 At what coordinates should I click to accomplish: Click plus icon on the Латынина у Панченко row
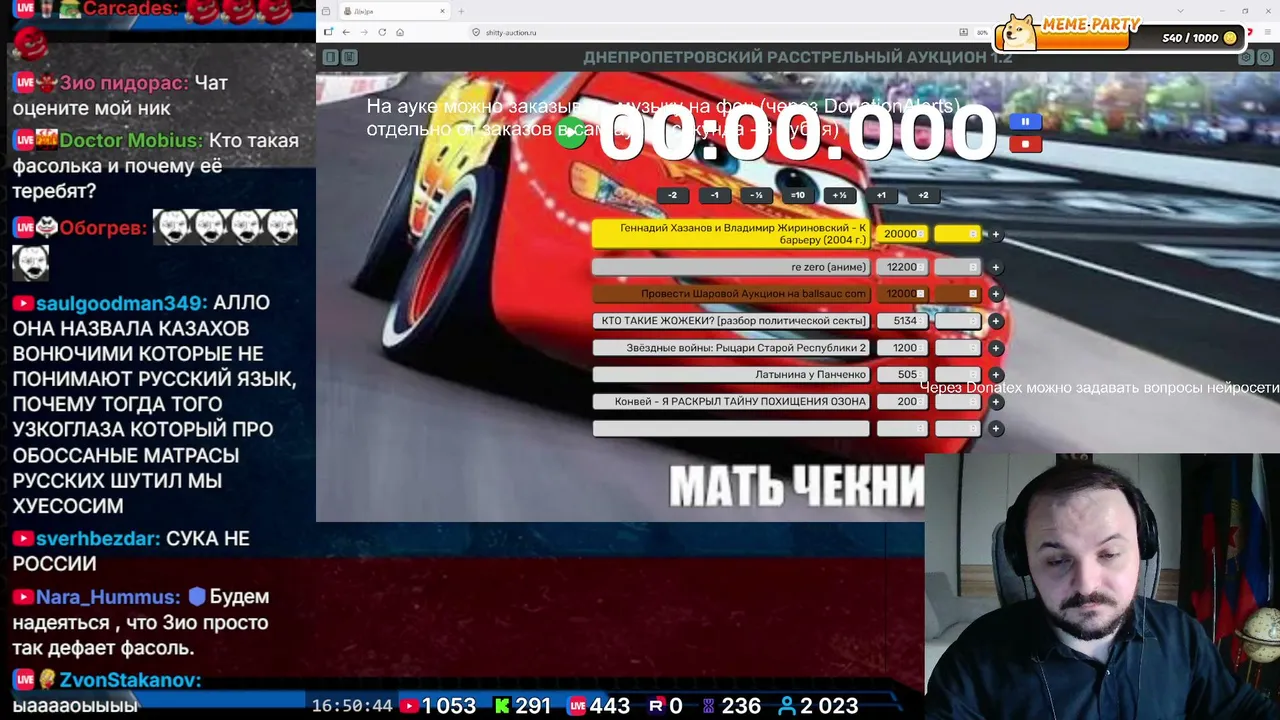pyautogui.click(x=995, y=375)
